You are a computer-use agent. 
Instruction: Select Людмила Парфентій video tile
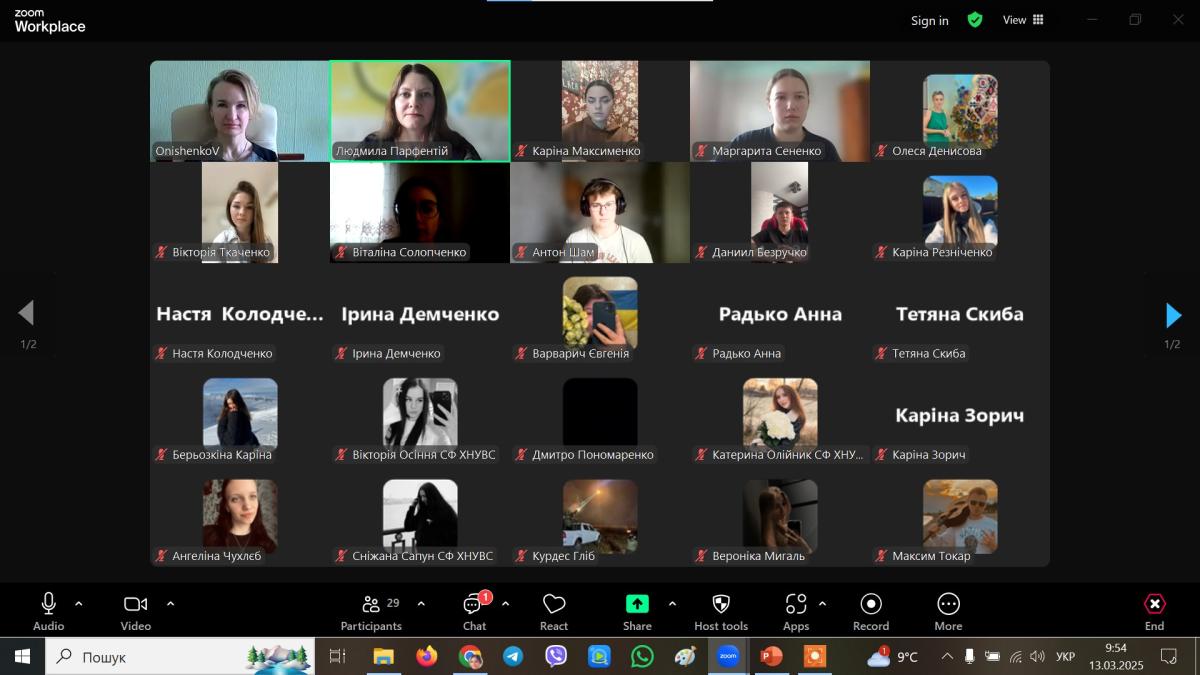coord(420,110)
